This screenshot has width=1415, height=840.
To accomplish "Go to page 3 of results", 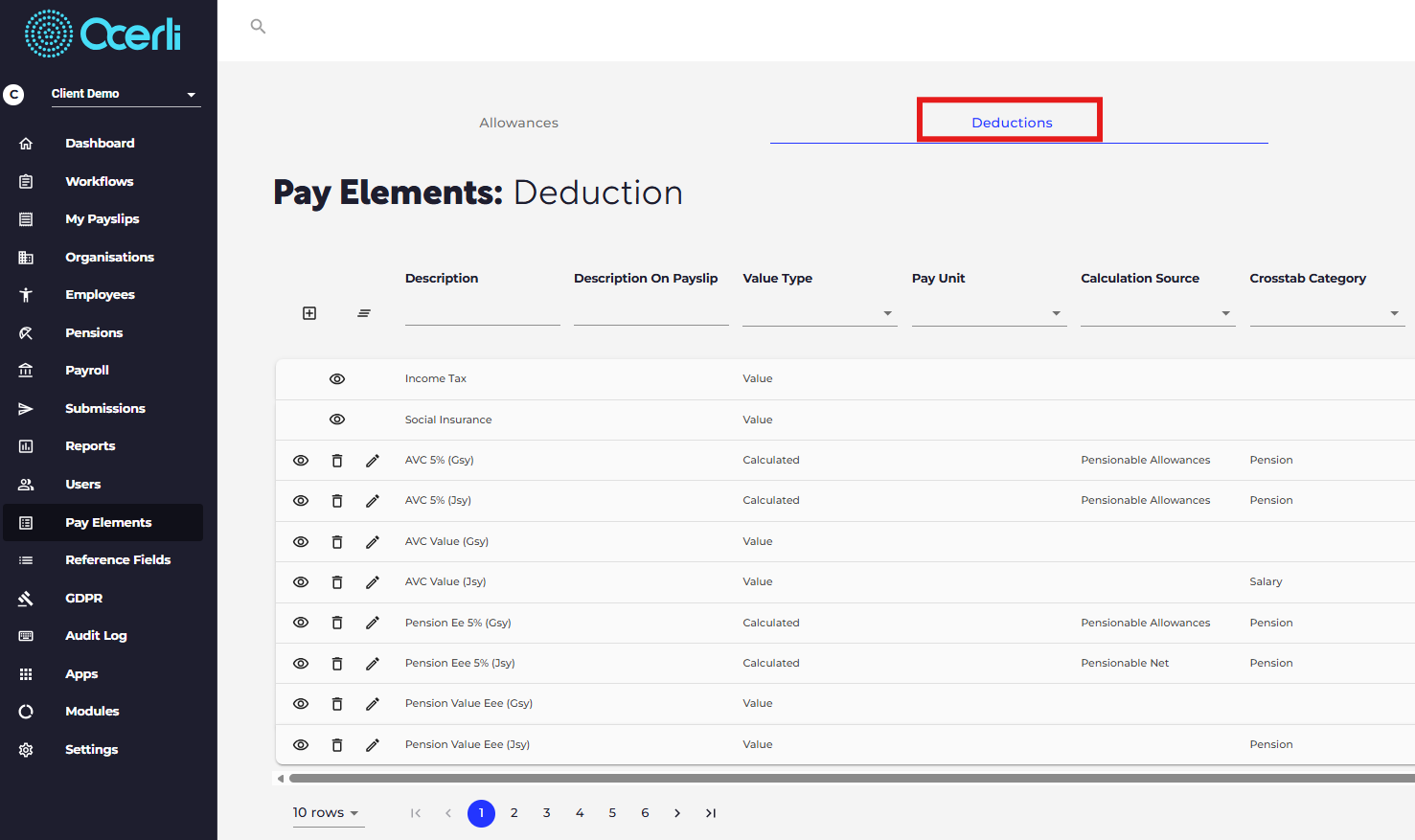I will point(547,813).
